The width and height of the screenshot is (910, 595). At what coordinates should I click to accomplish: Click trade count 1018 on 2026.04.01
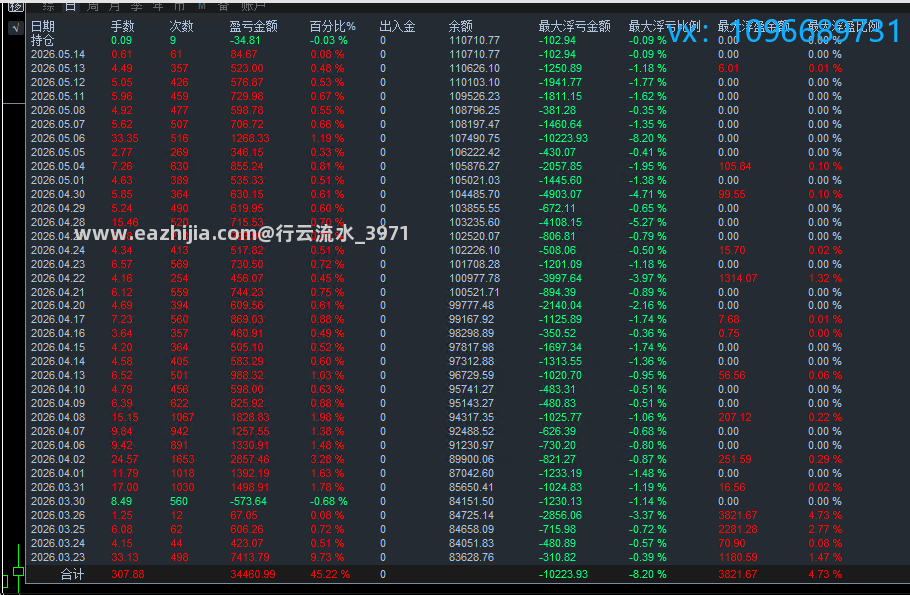pyautogui.click(x=182, y=473)
